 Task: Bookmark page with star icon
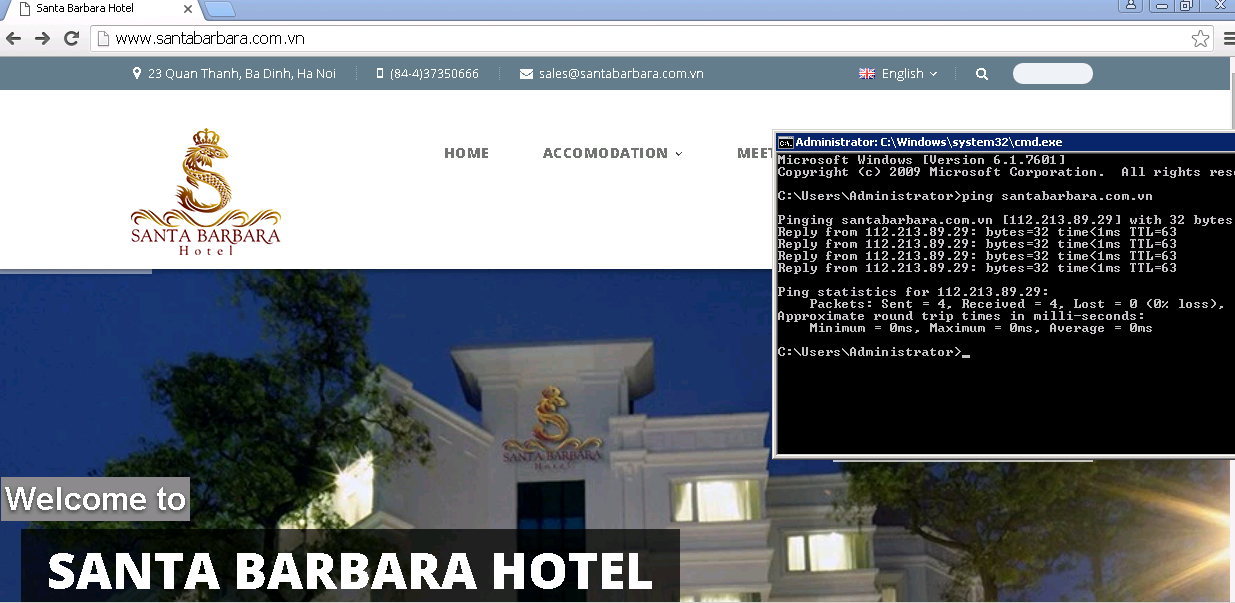point(1200,39)
